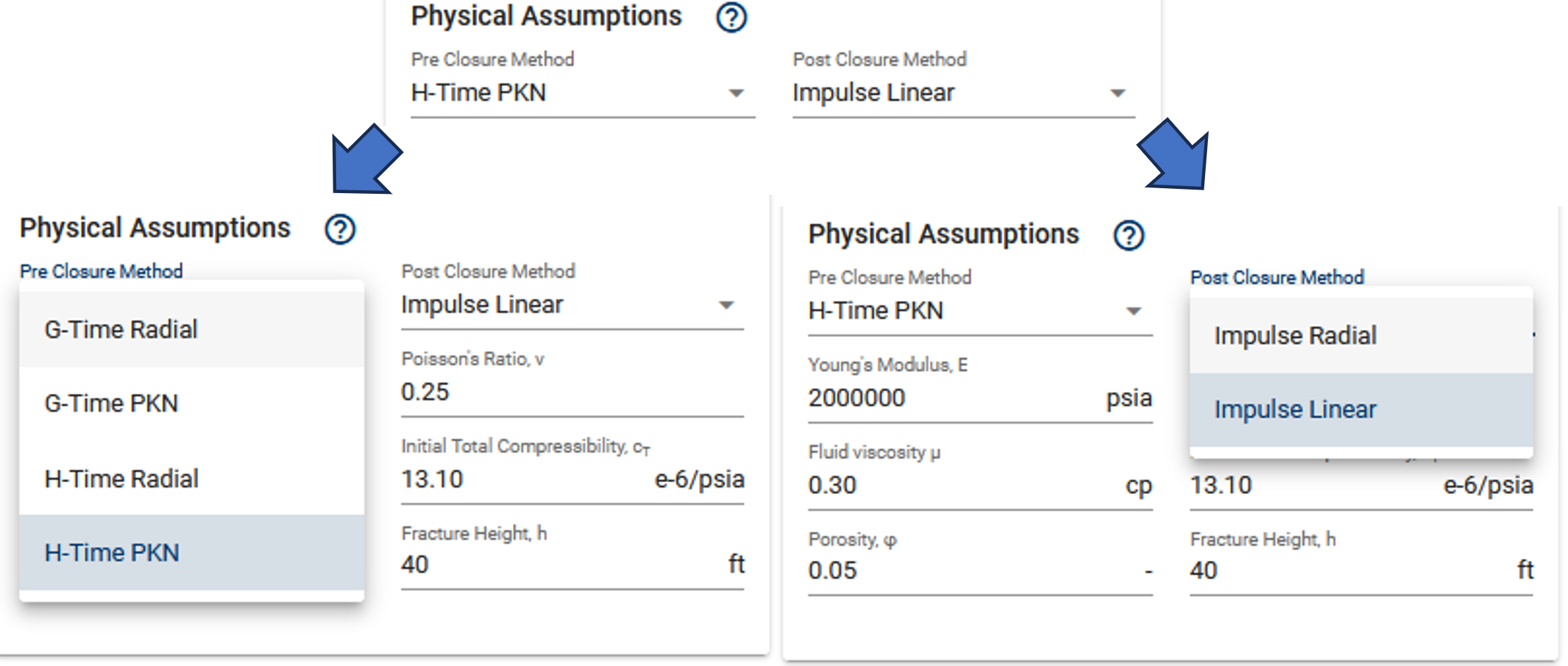Click help icon in bottom-right Physical Assumptions panel
Screen dimensions: 1568x666
(1128, 235)
